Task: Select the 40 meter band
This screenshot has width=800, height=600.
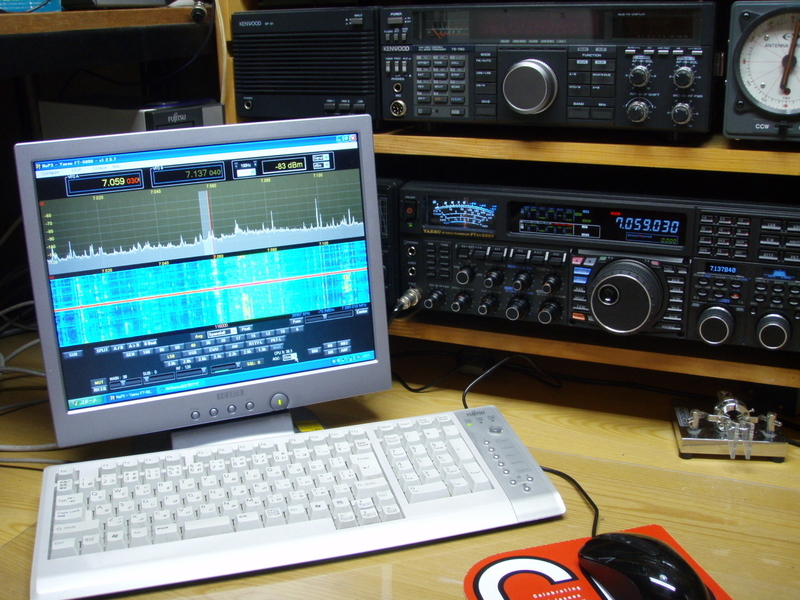Action: click(193, 346)
